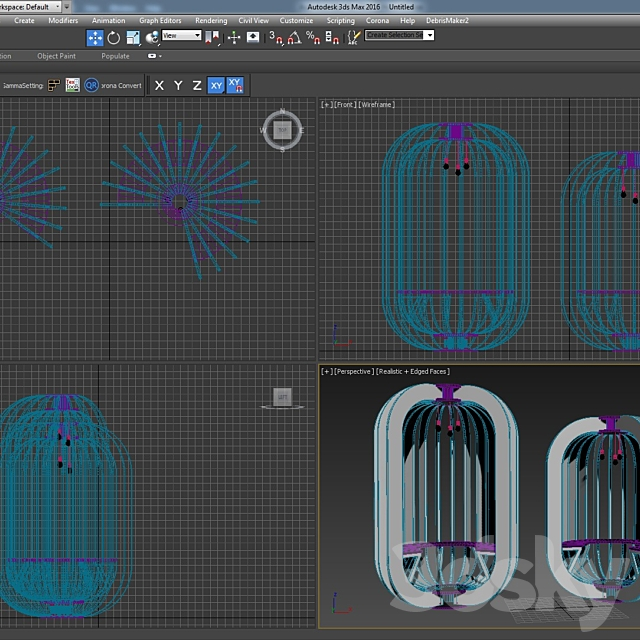Open the Workspace: Default dropdown
This screenshot has height=640, width=640.
coord(29,7)
